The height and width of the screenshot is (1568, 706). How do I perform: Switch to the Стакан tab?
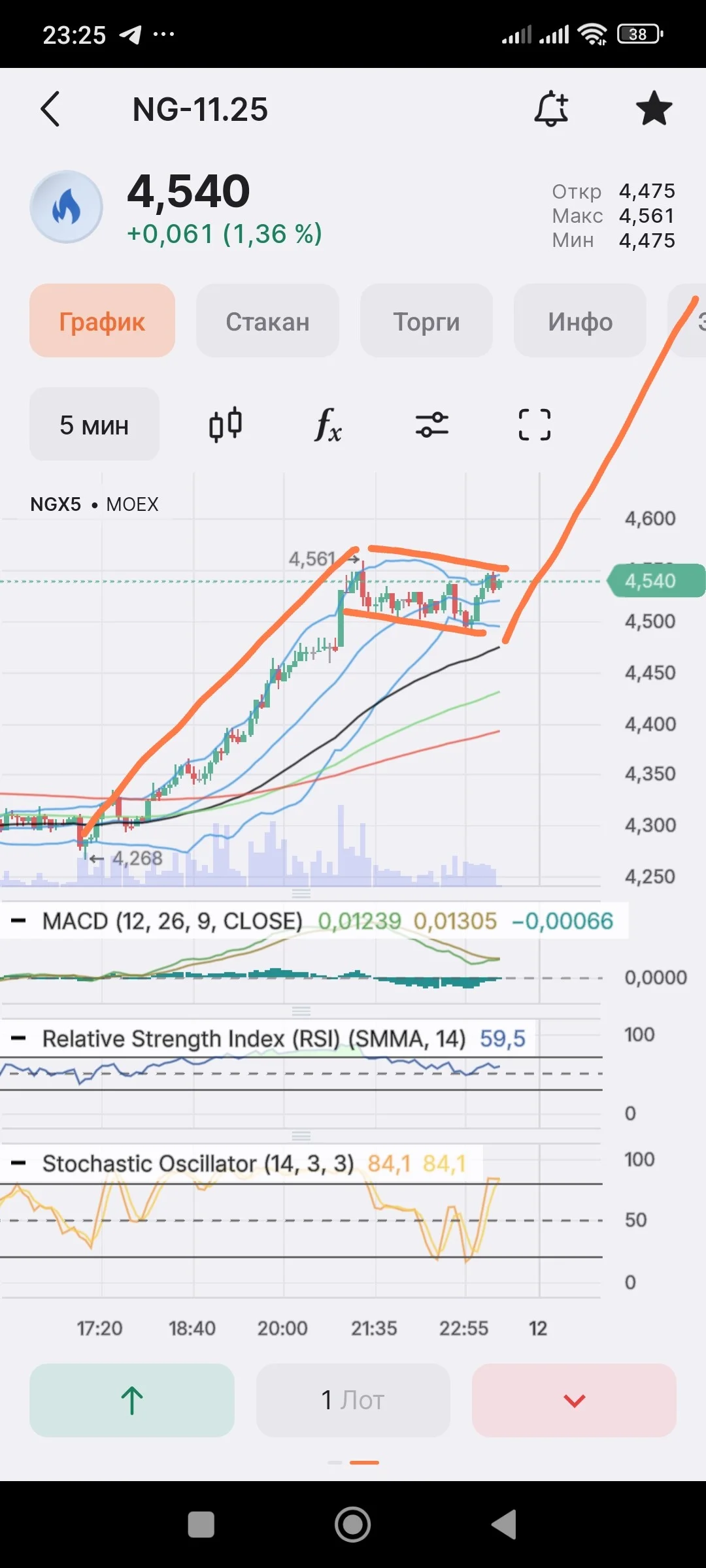tap(267, 321)
